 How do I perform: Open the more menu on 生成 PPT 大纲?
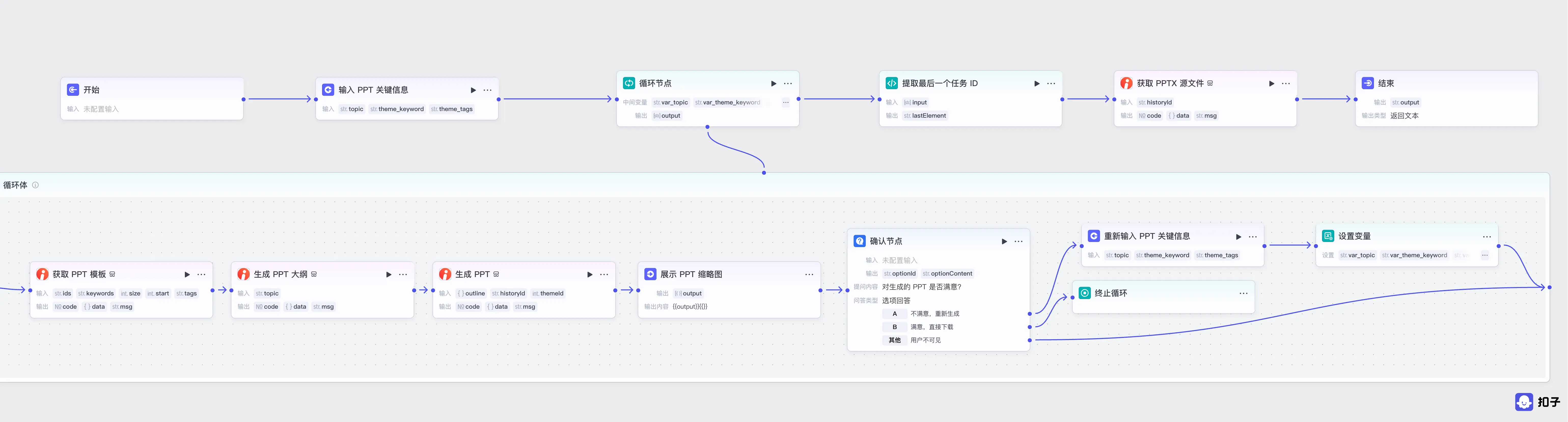pyautogui.click(x=403, y=275)
